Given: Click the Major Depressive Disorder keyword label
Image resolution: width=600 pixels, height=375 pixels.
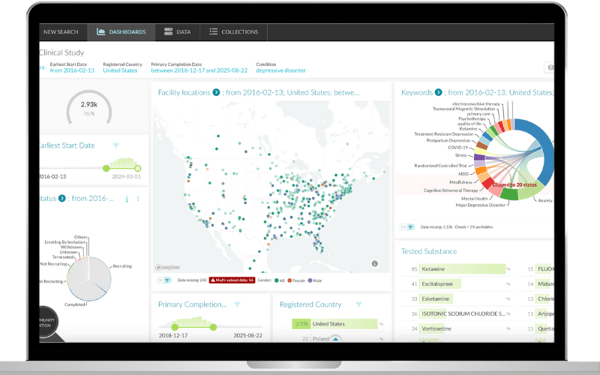Looking at the screenshot, I should (480, 205).
